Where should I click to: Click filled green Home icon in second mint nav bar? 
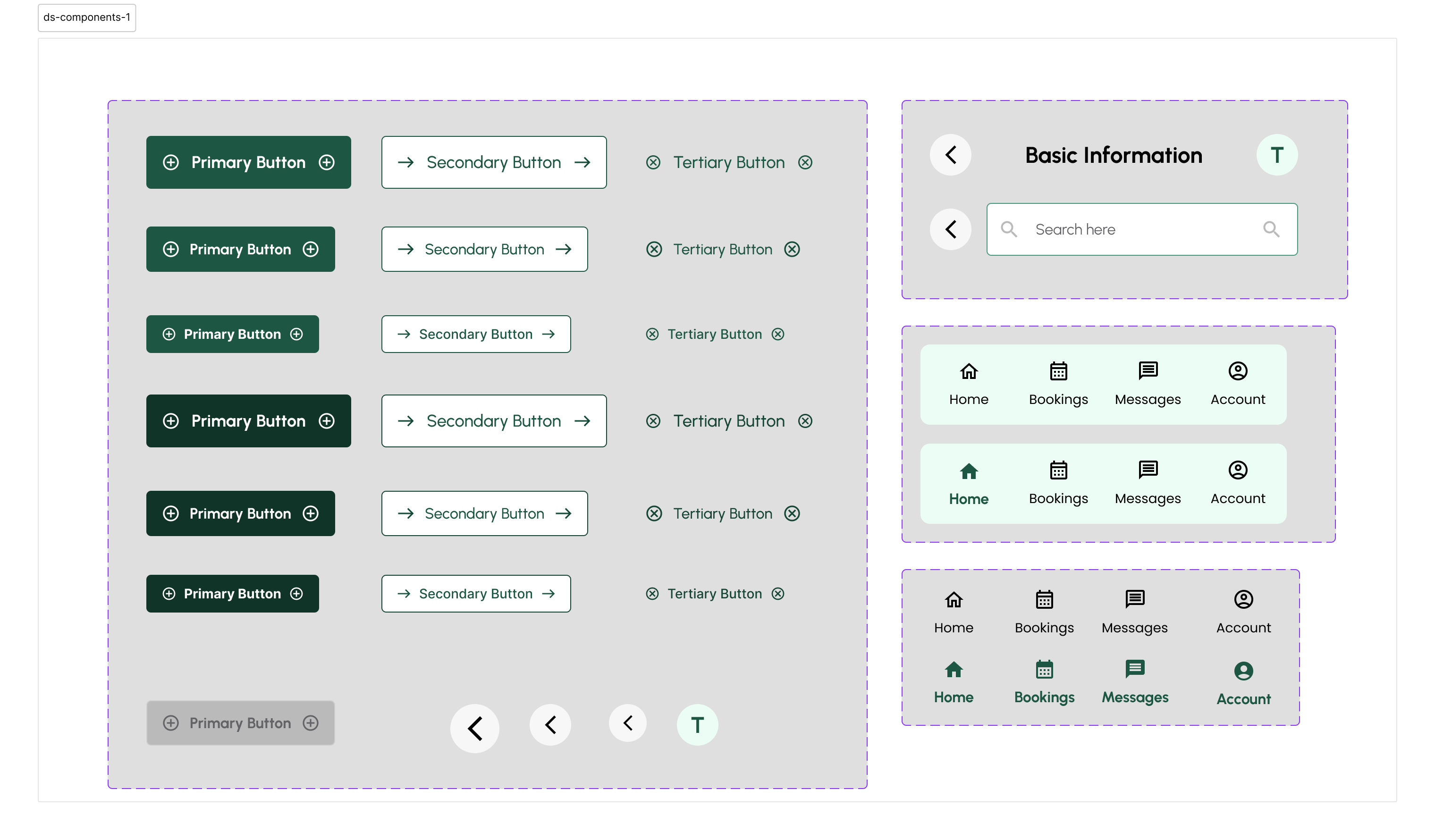(969, 470)
